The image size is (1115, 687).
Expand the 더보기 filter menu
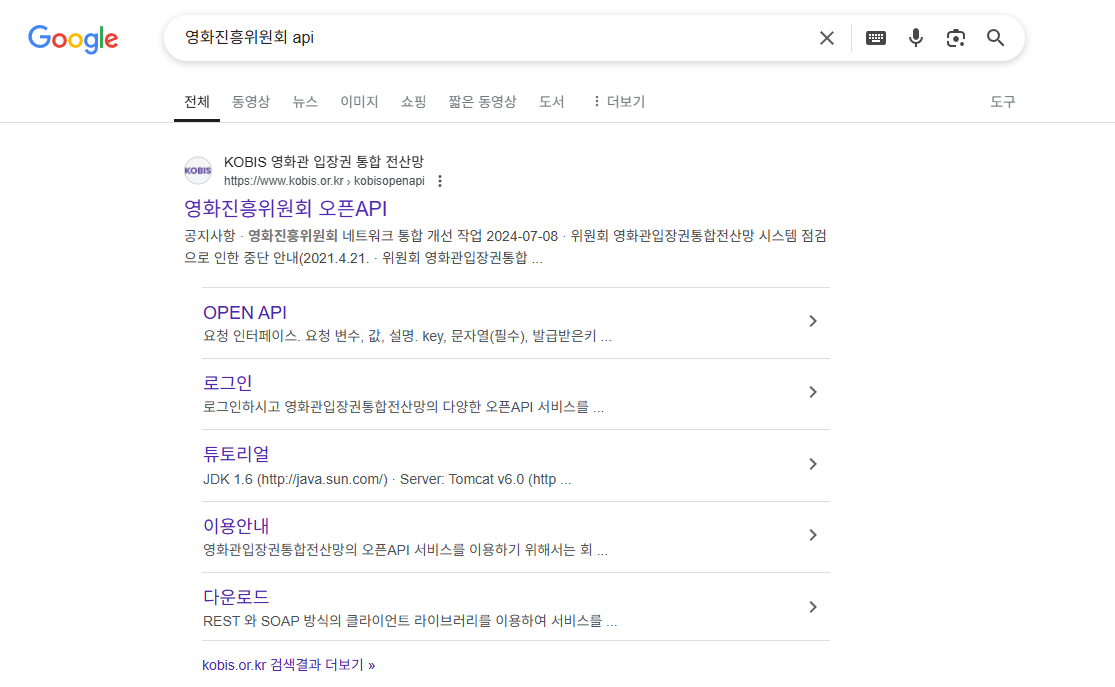(x=619, y=102)
